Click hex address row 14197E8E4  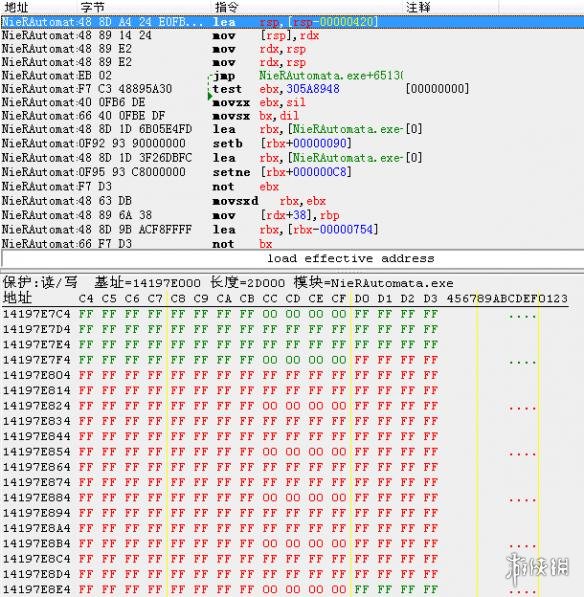(37, 589)
